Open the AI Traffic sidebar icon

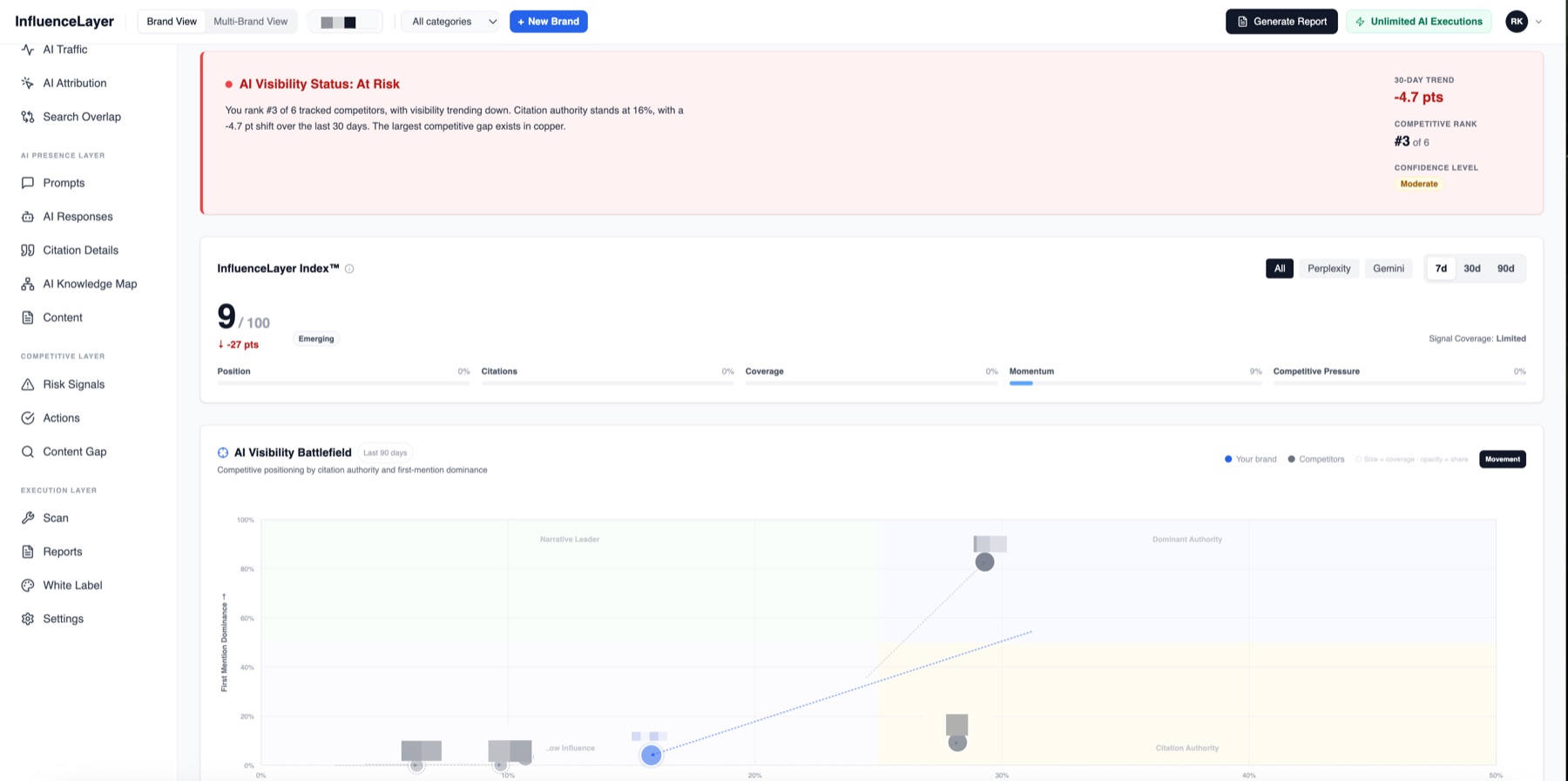tap(28, 50)
